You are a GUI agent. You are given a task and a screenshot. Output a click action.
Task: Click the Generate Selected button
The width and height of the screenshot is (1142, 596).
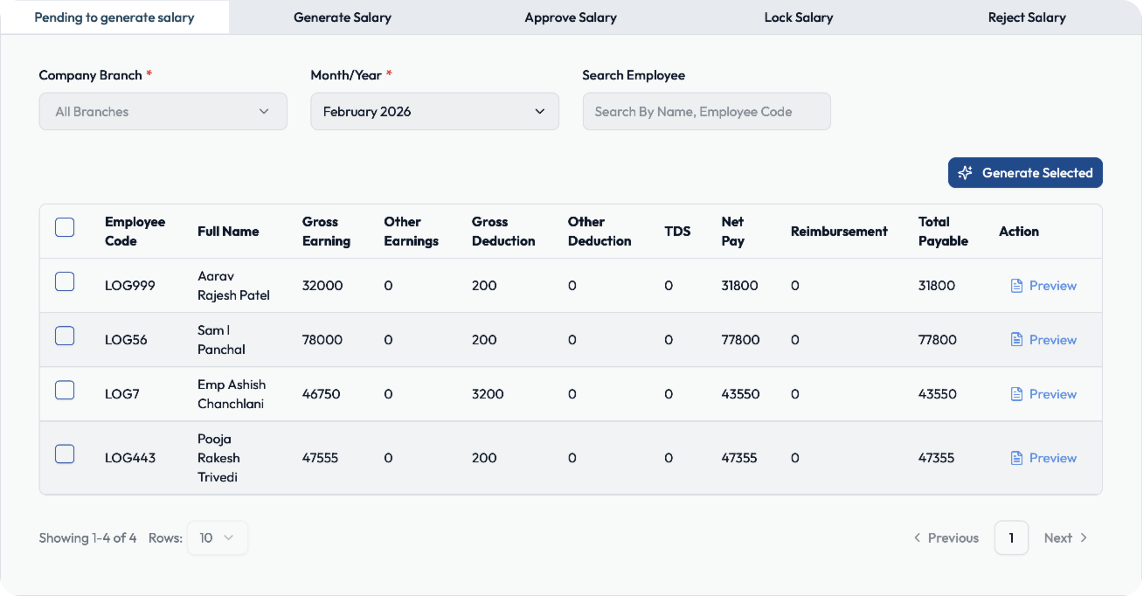(1025, 173)
